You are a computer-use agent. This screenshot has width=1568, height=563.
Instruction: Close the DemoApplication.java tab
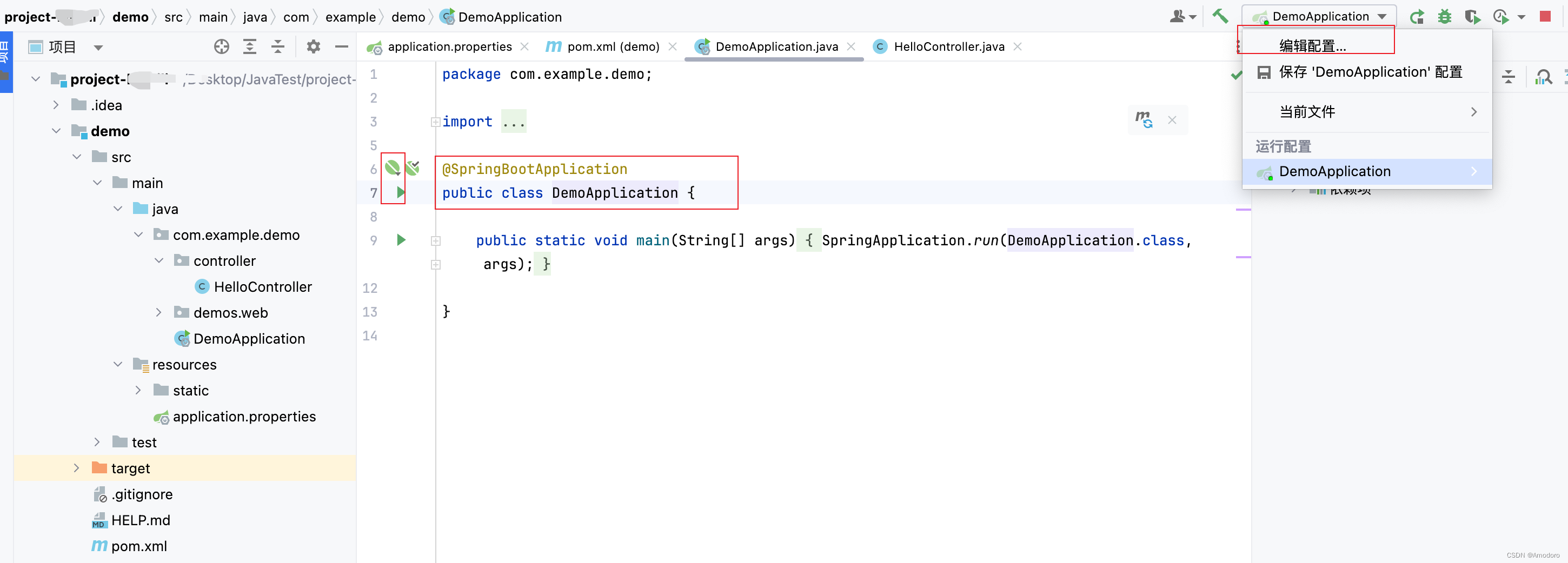[851, 47]
